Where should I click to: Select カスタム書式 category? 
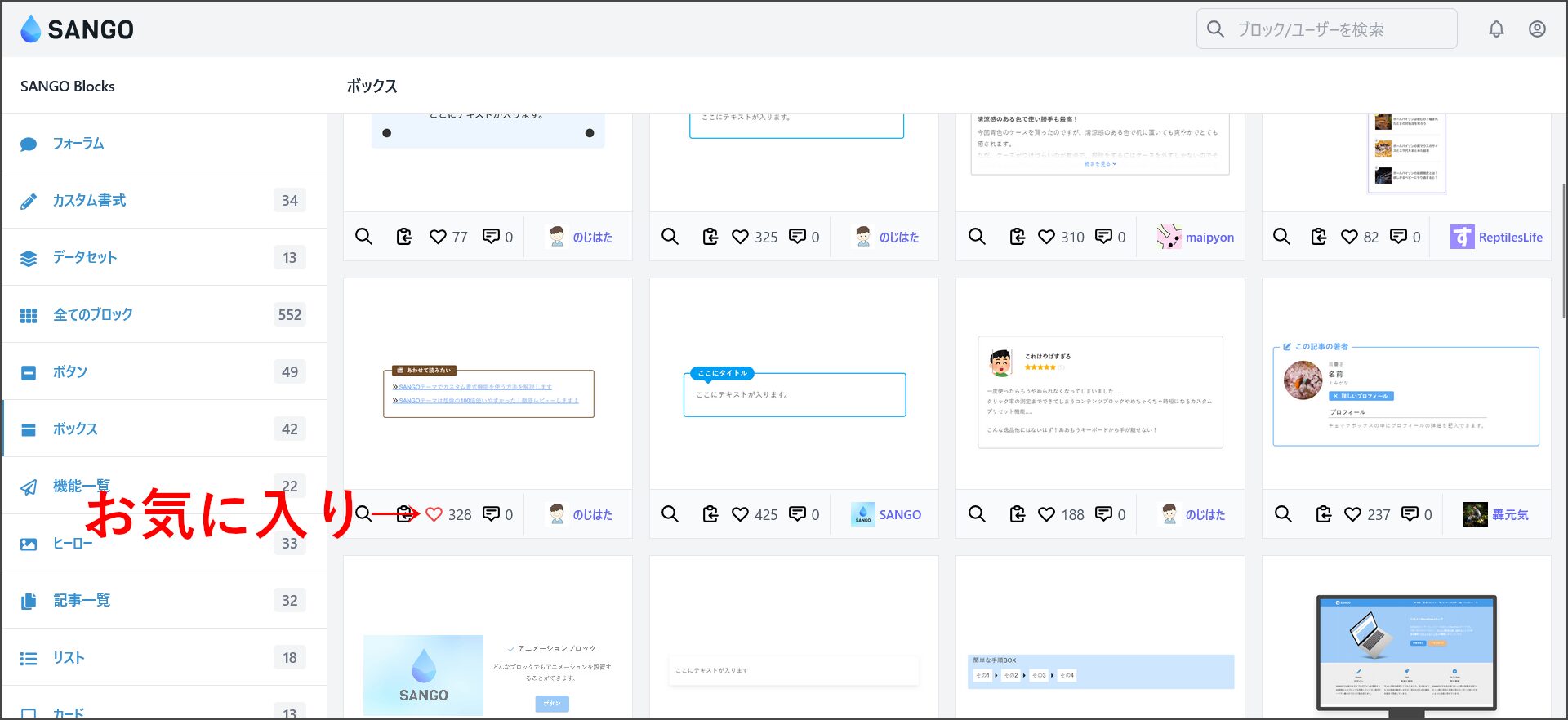(x=163, y=200)
